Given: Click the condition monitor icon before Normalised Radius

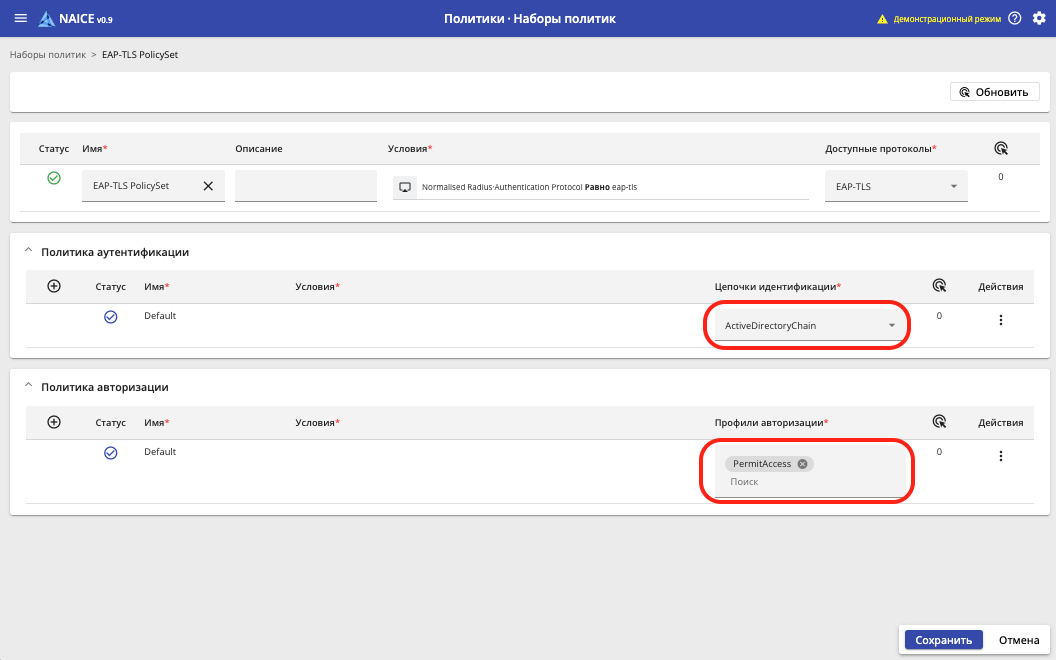Looking at the screenshot, I should pyautogui.click(x=405, y=187).
